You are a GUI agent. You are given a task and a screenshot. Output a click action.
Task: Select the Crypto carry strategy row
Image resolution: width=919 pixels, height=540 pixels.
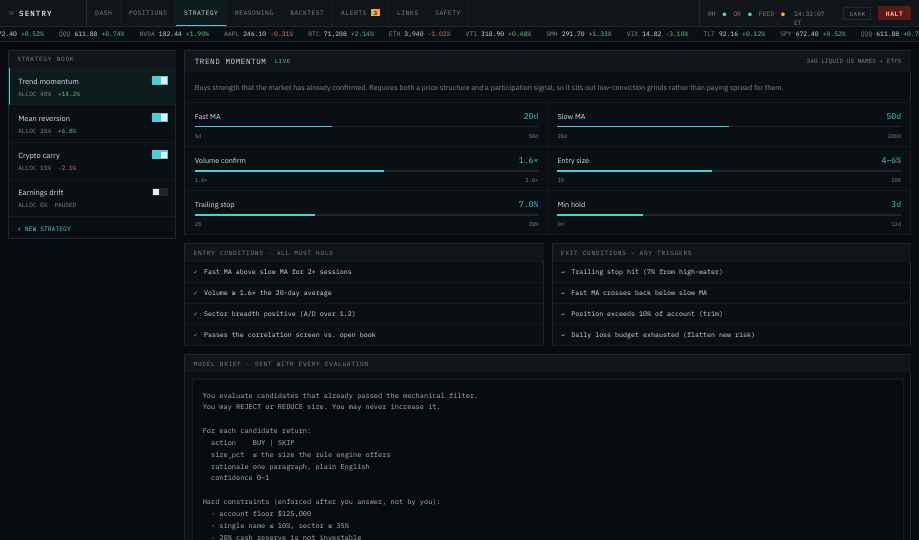92,161
